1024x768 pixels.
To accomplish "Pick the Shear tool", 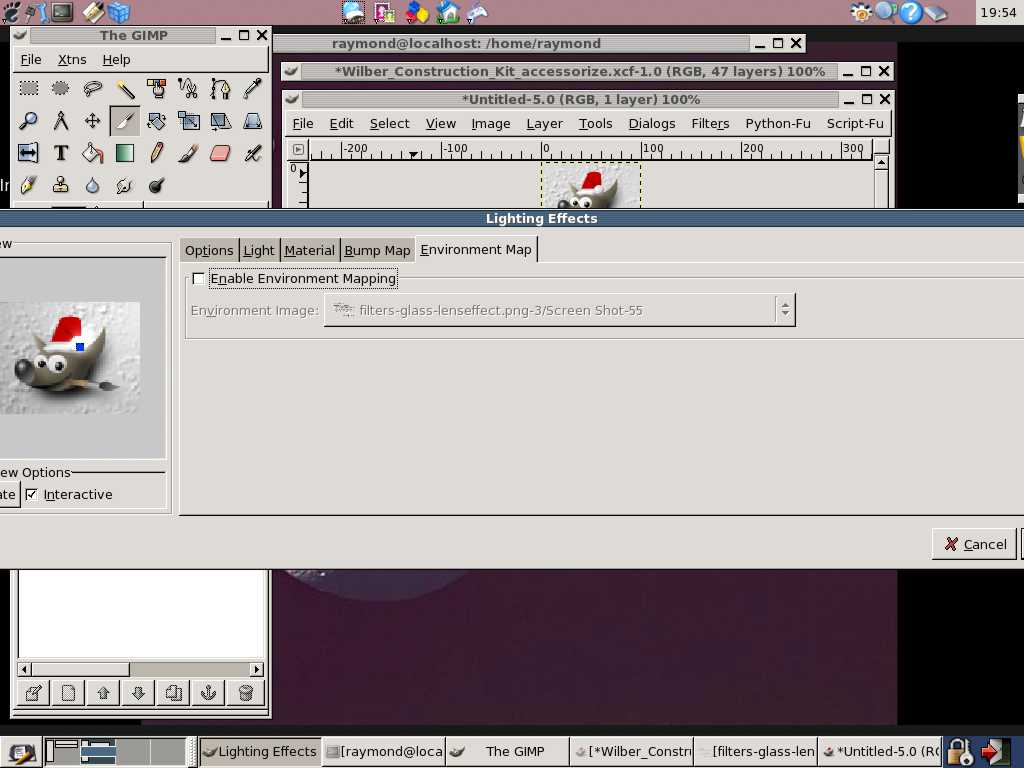I will point(220,121).
